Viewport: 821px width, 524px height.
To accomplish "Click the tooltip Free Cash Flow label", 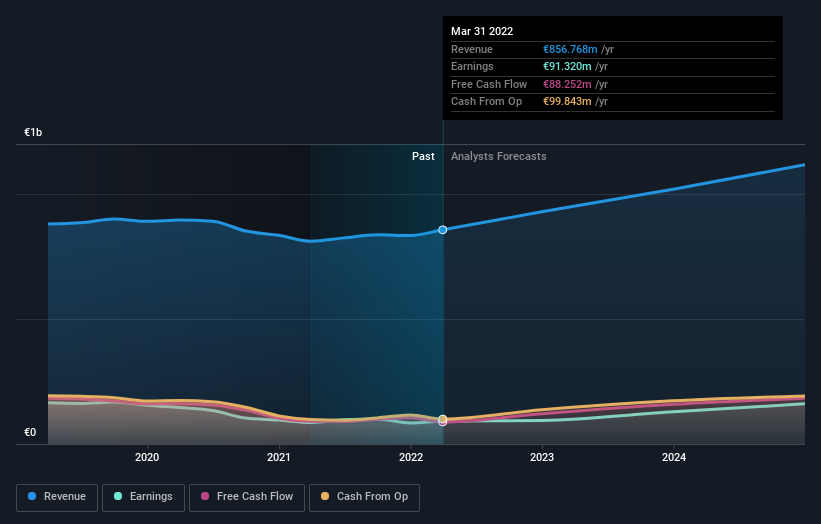I will tap(489, 84).
